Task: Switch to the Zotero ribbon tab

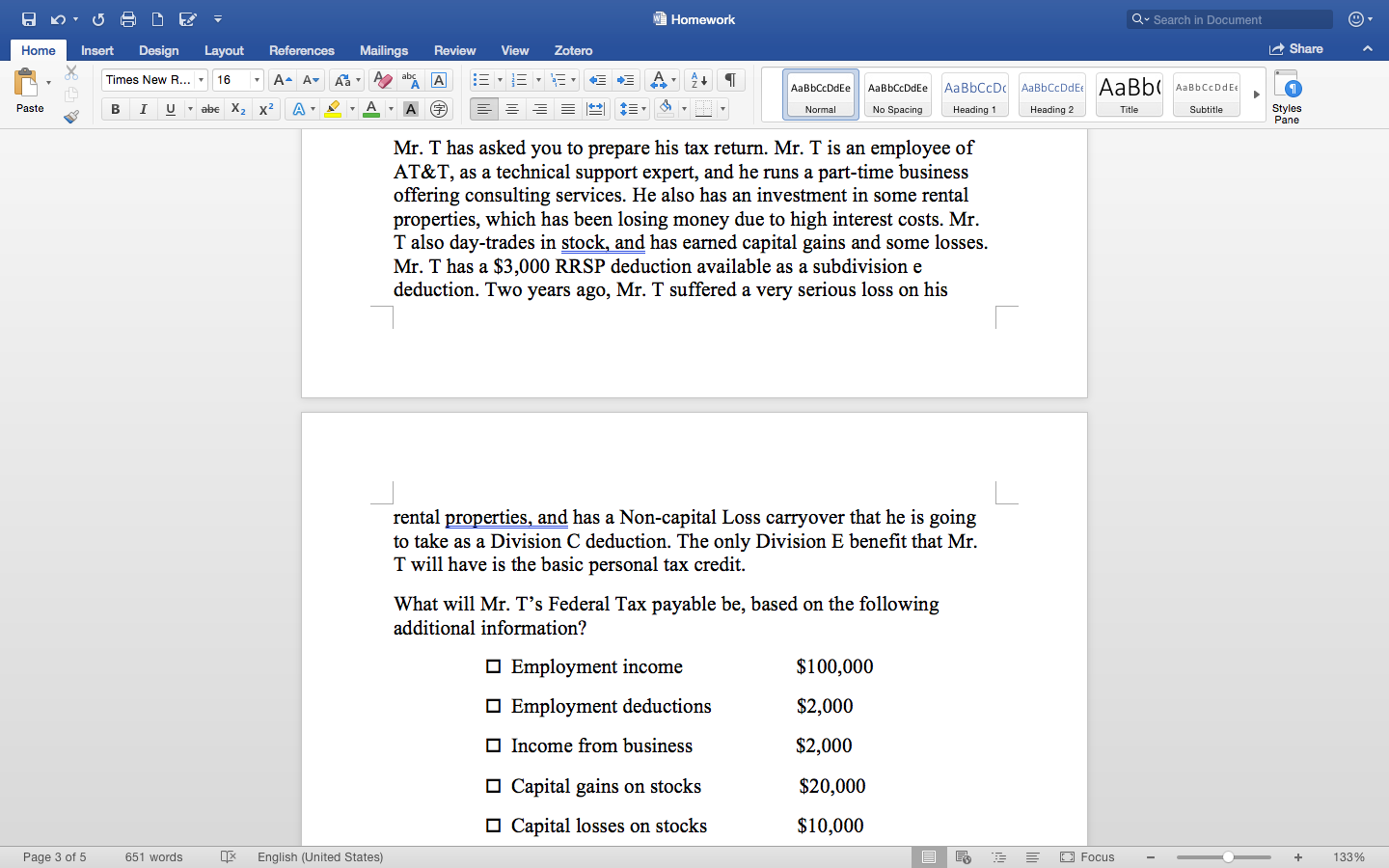Action: click(x=573, y=50)
